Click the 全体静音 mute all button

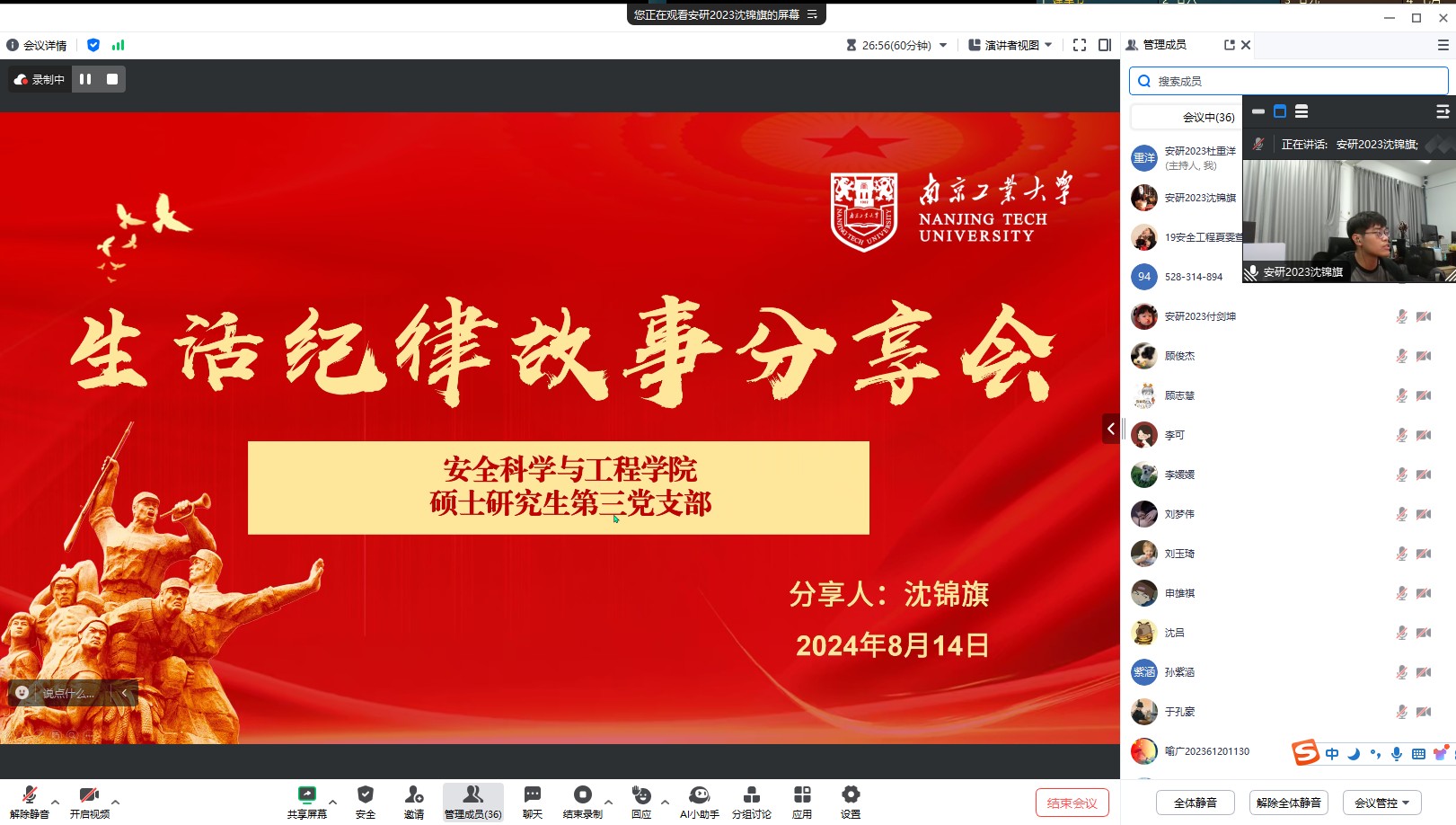click(1195, 803)
